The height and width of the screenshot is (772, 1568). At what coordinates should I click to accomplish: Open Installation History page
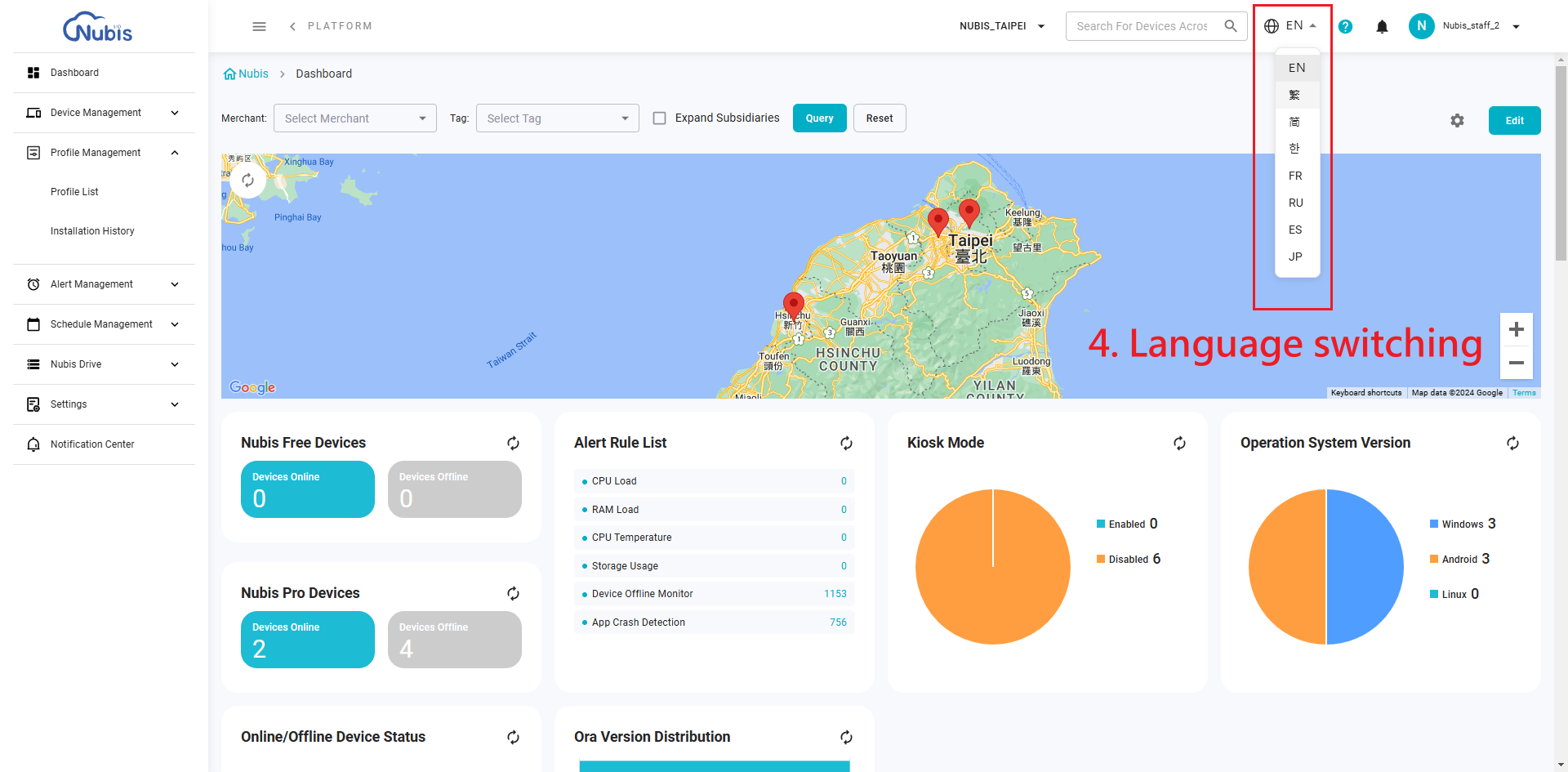[92, 231]
